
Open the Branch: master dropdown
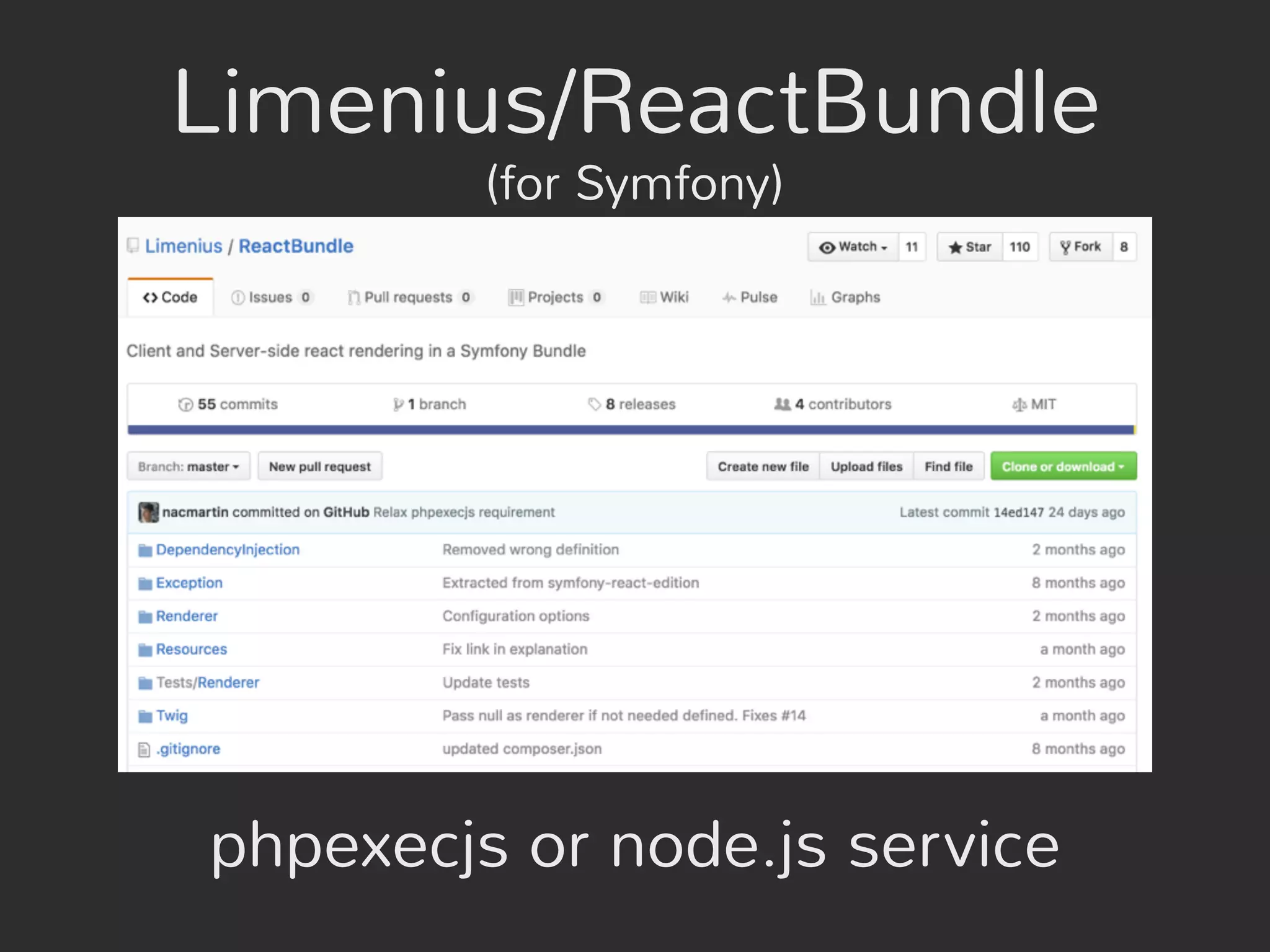(x=189, y=466)
